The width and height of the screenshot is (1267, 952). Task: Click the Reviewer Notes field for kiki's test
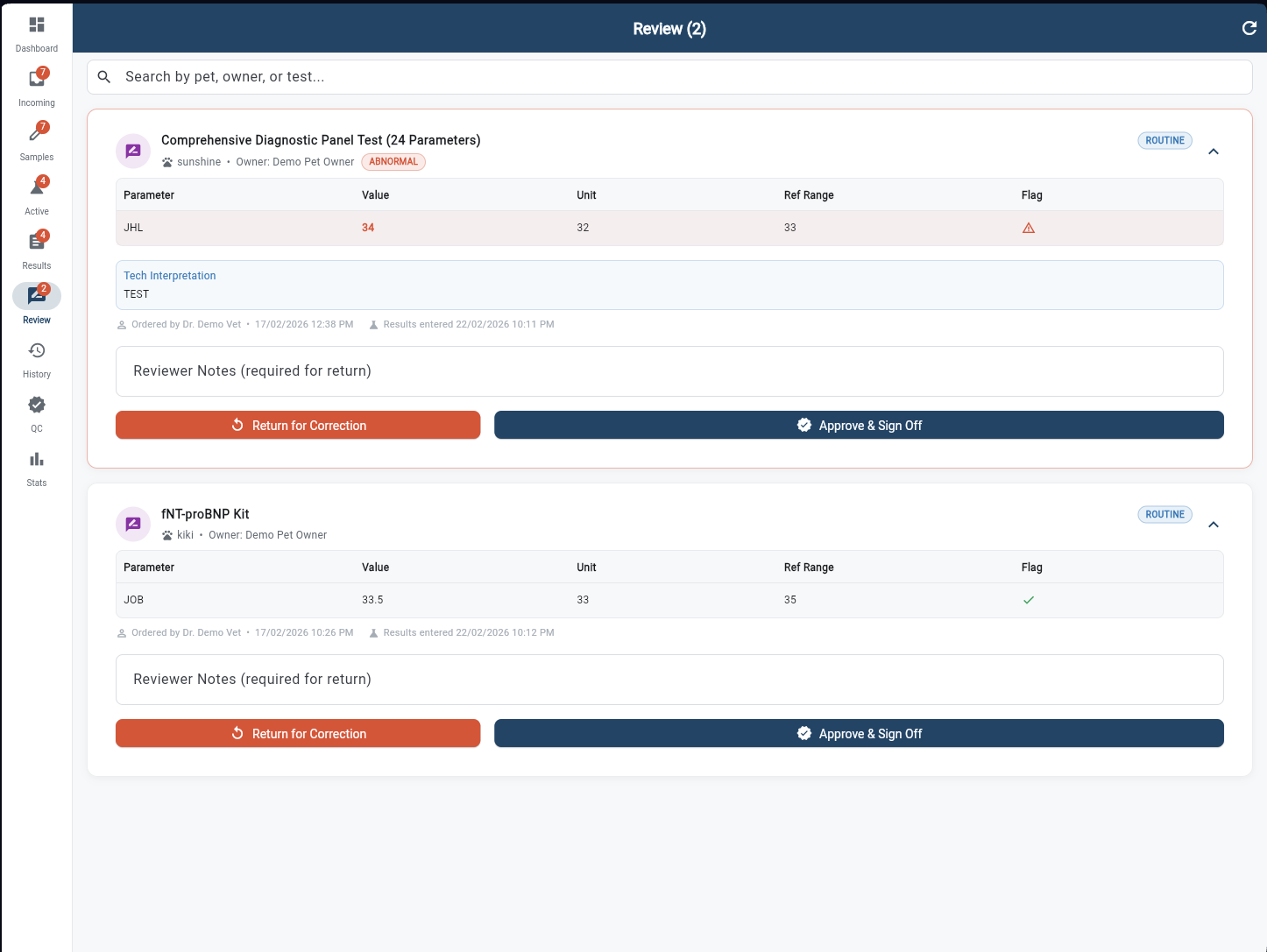coord(669,679)
